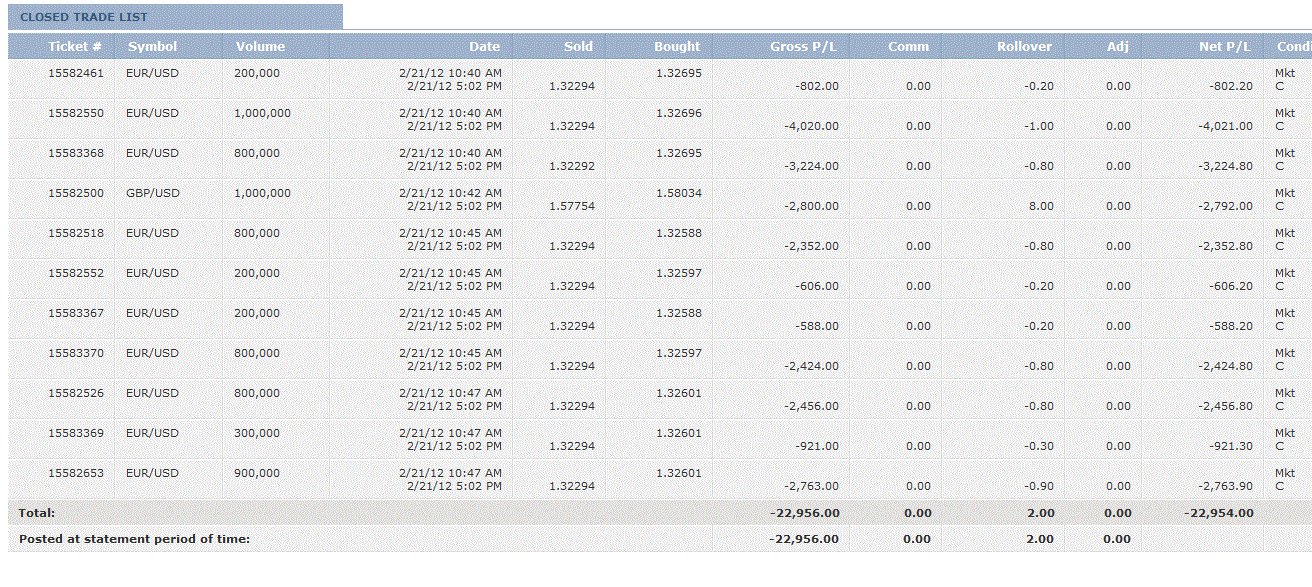Sort by Net P/L column header

(x=1225, y=46)
